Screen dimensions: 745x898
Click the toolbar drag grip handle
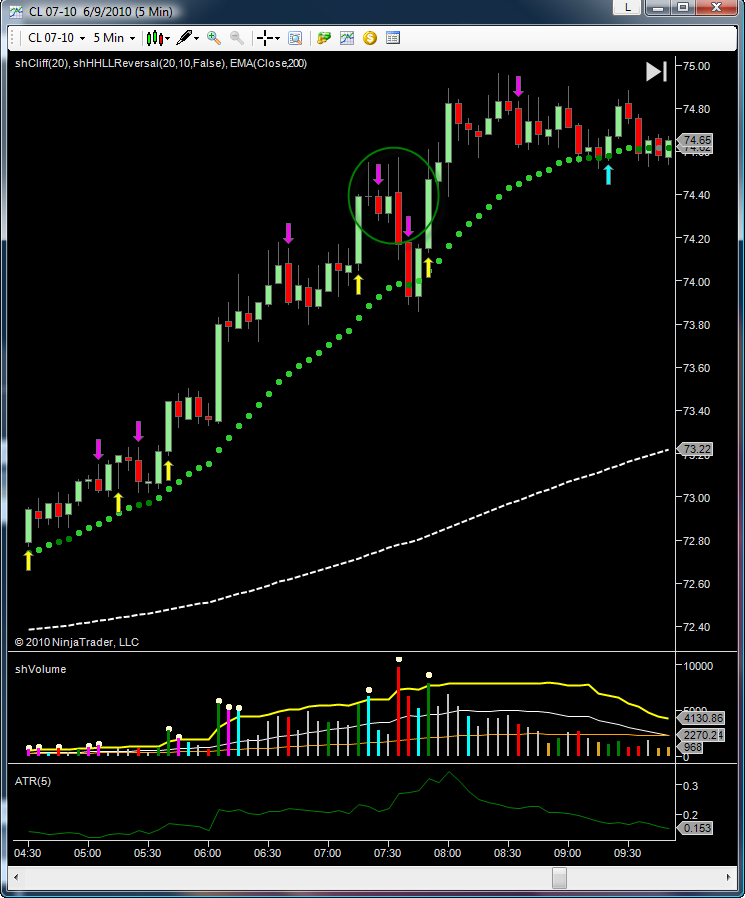(x=14, y=38)
